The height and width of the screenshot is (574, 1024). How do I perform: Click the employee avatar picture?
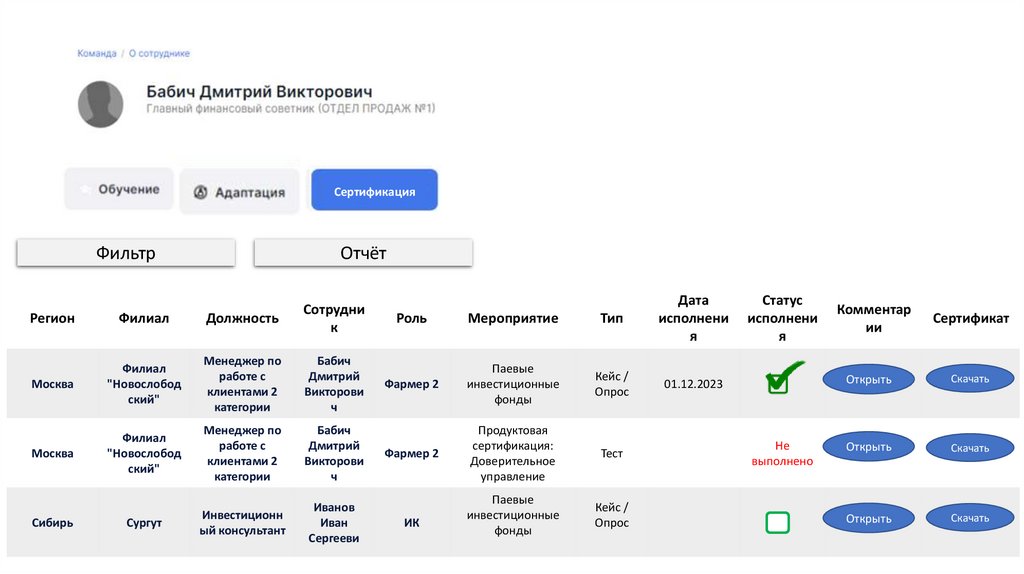point(100,104)
